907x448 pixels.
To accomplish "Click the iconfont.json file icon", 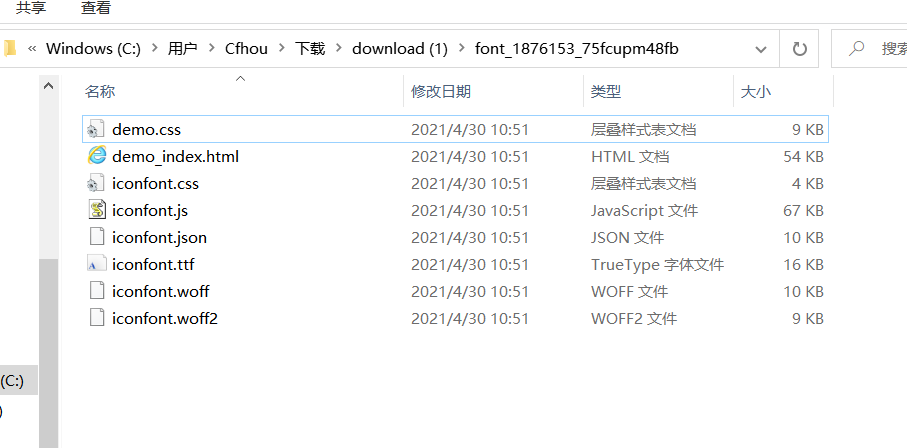I will [x=97, y=237].
